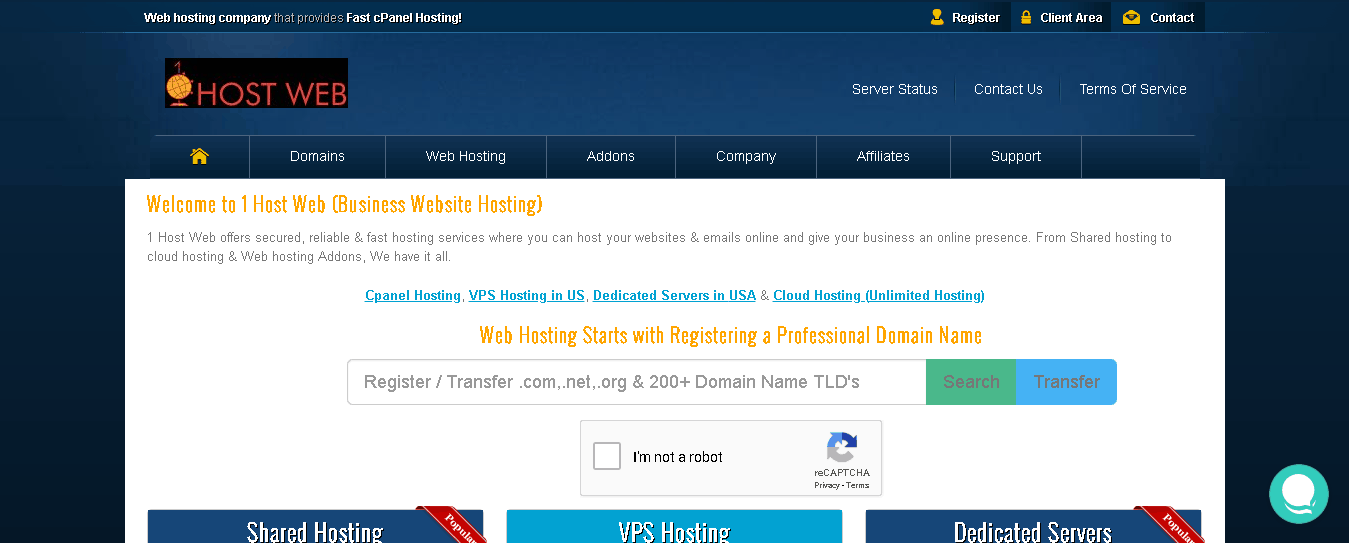Open the Addons menu
This screenshot has height=543, width=1349.
[x=611, y=156]
